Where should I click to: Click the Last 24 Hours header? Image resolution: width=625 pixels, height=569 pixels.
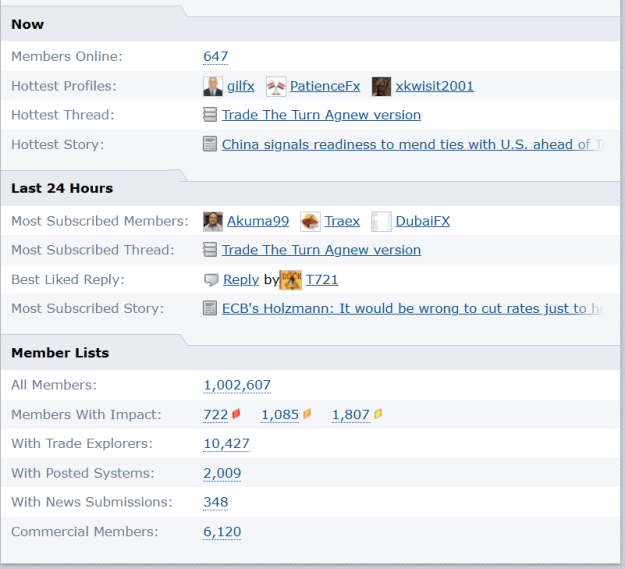[62, 188]
